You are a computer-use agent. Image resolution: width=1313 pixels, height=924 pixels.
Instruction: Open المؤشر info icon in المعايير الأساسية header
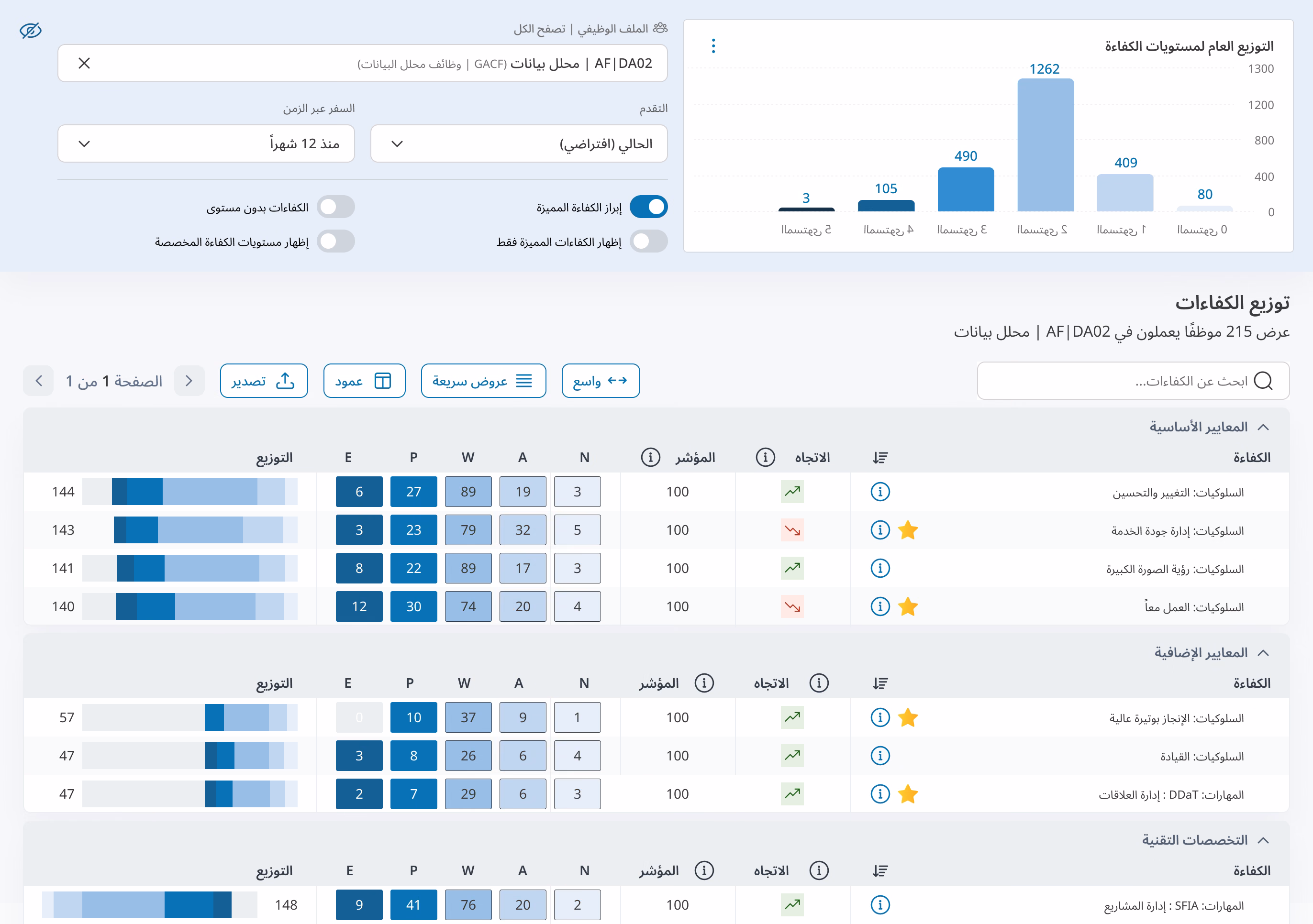pos(650,457)
